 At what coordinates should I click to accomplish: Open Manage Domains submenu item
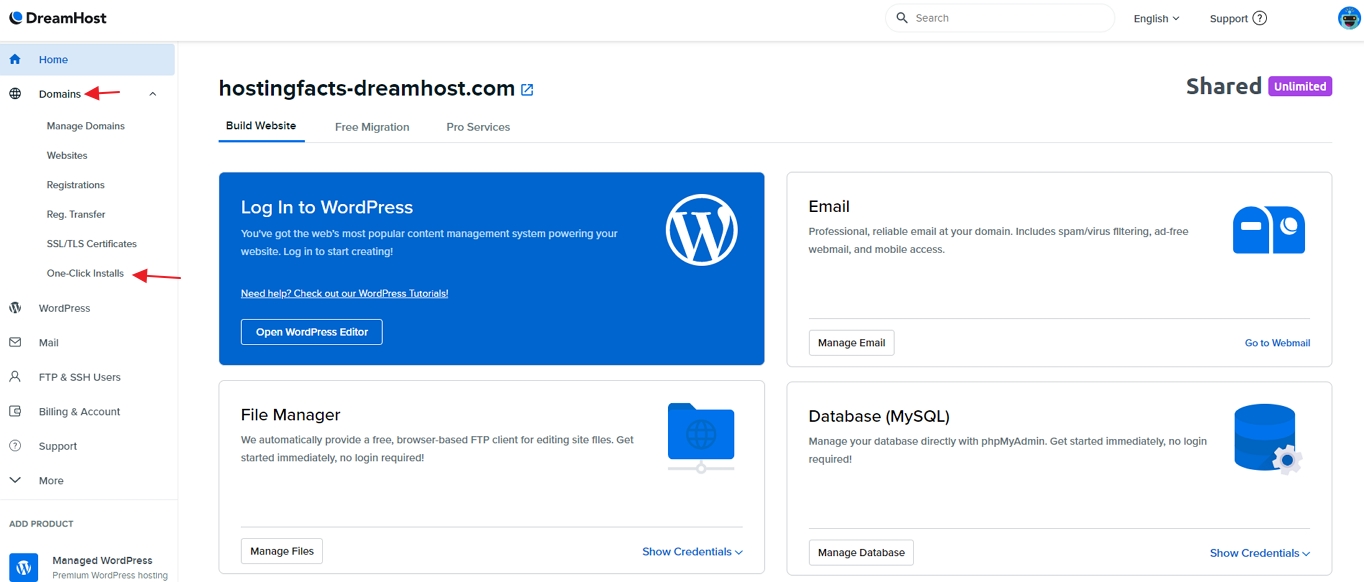coord(86,126)
